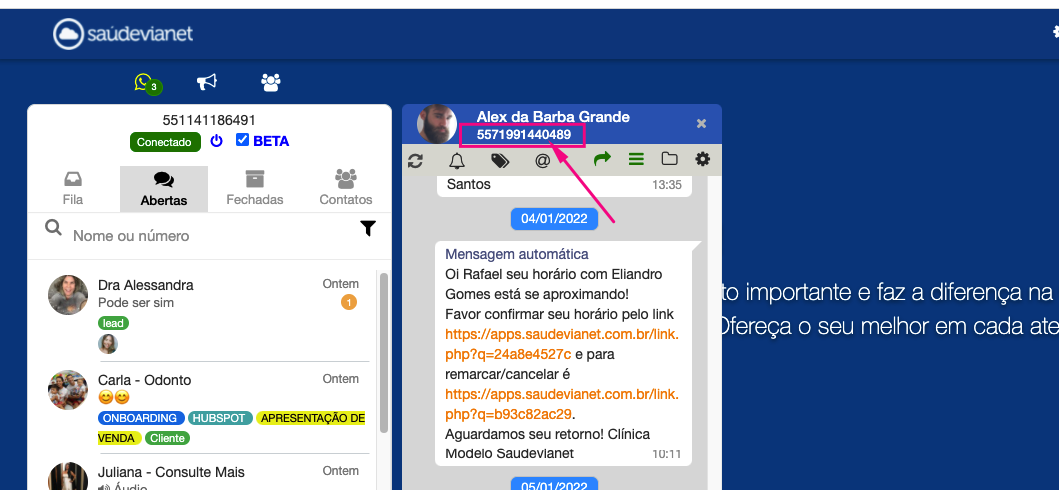Click the chat window scrollbar
The image size is (1059, 490).
point(714,331)
